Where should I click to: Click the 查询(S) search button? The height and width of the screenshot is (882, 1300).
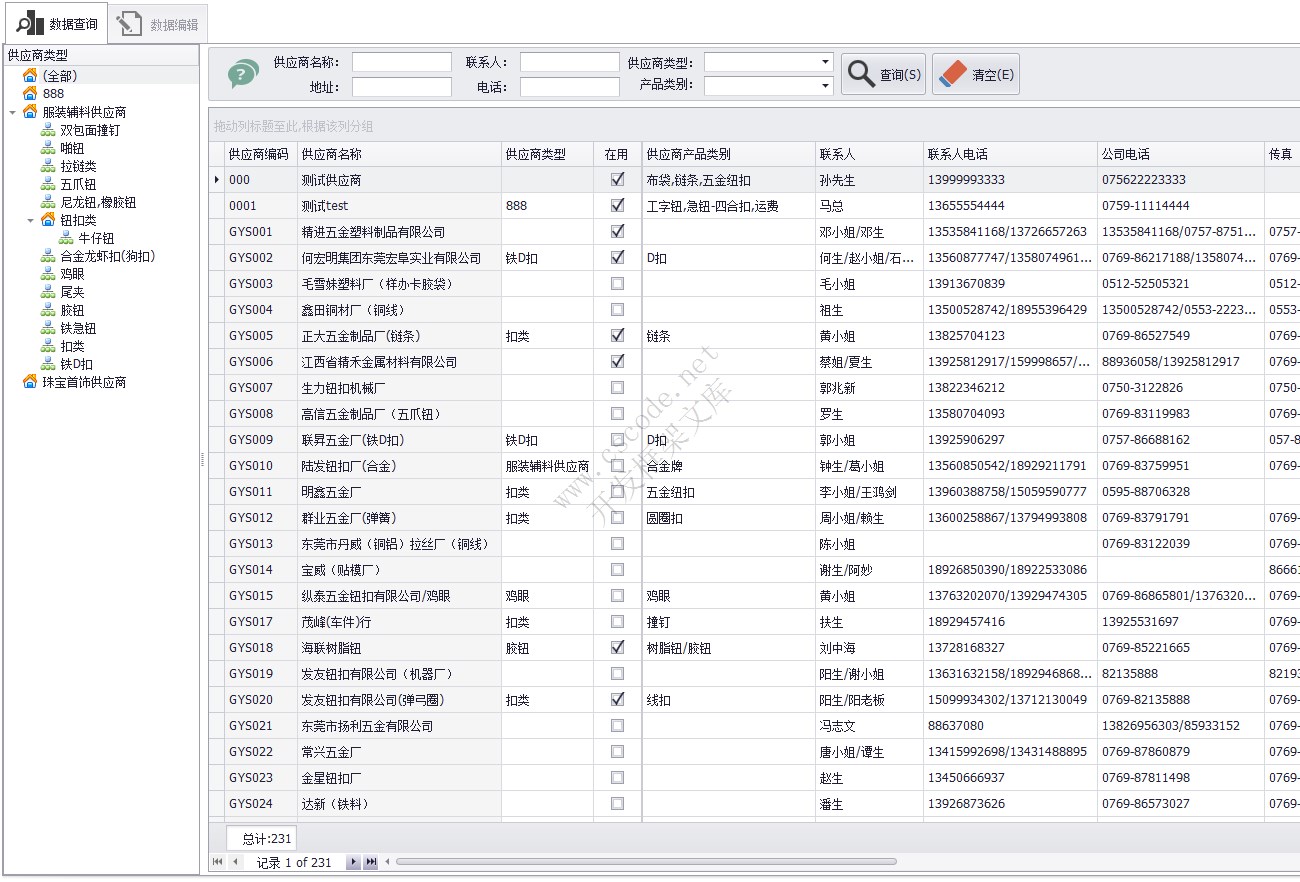click(883, 74)
